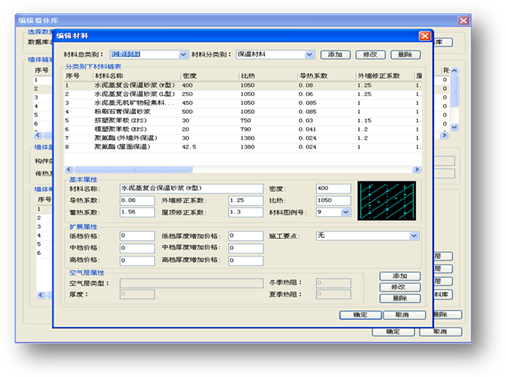The height and width of the screenshot is (377, 506).
Task: Close the background 编辑墙体库 window
Action: click(x=463, y=21)
